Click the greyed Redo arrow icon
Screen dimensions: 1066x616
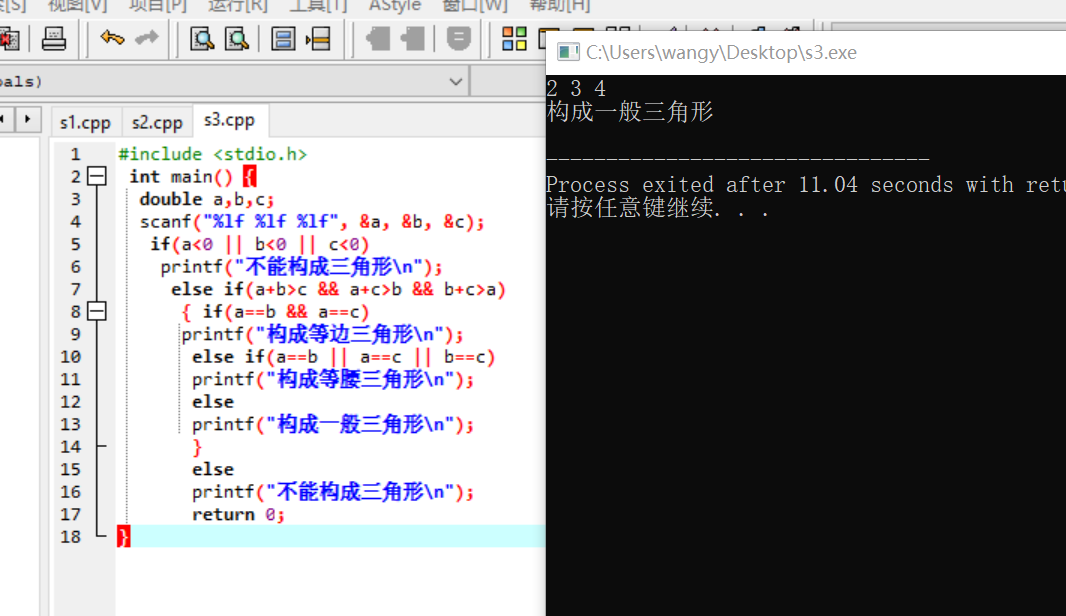(146, 38)
